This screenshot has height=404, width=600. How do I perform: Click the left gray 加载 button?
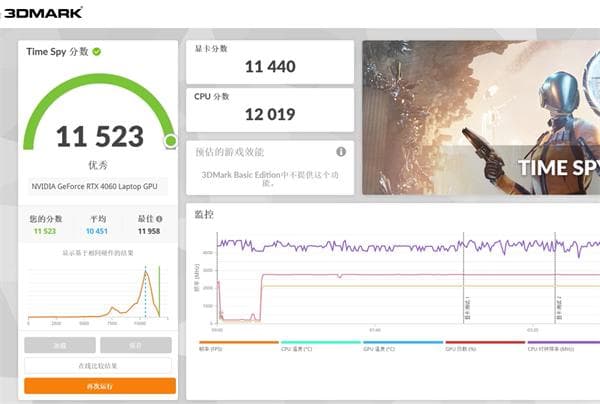point(60,345)
